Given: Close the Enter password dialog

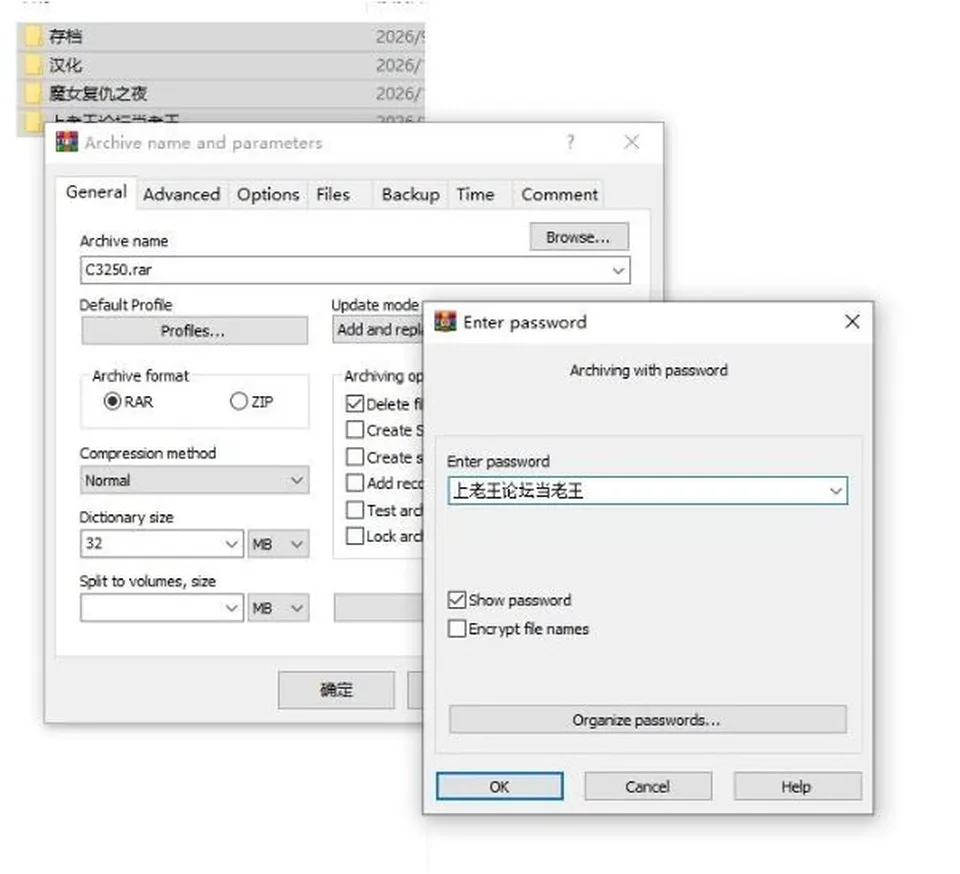Looking at the screenshot, I should click(852, 321).
